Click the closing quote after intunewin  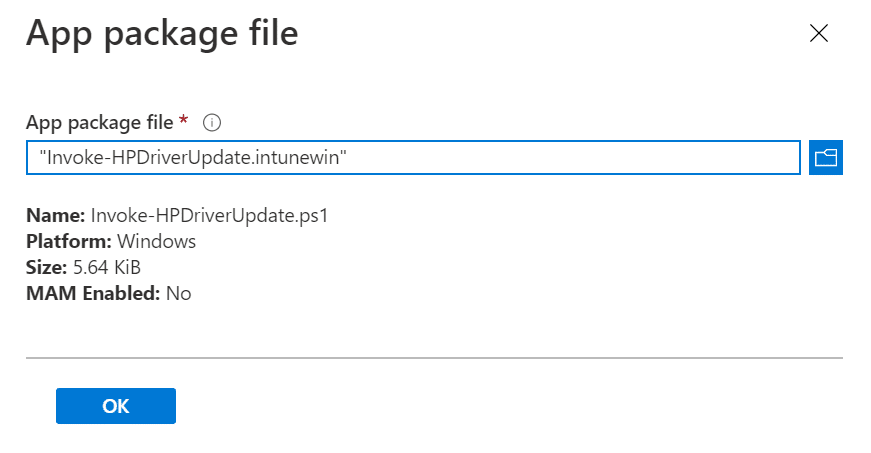[x=343, y=152]
